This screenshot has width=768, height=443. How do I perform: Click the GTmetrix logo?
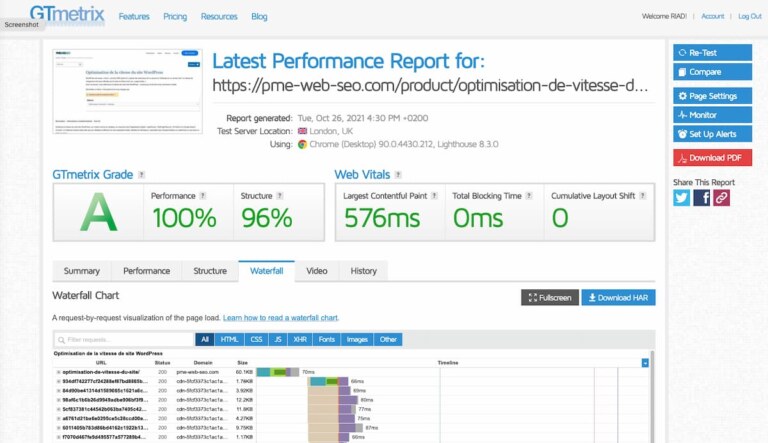click(x=67, y=13)
